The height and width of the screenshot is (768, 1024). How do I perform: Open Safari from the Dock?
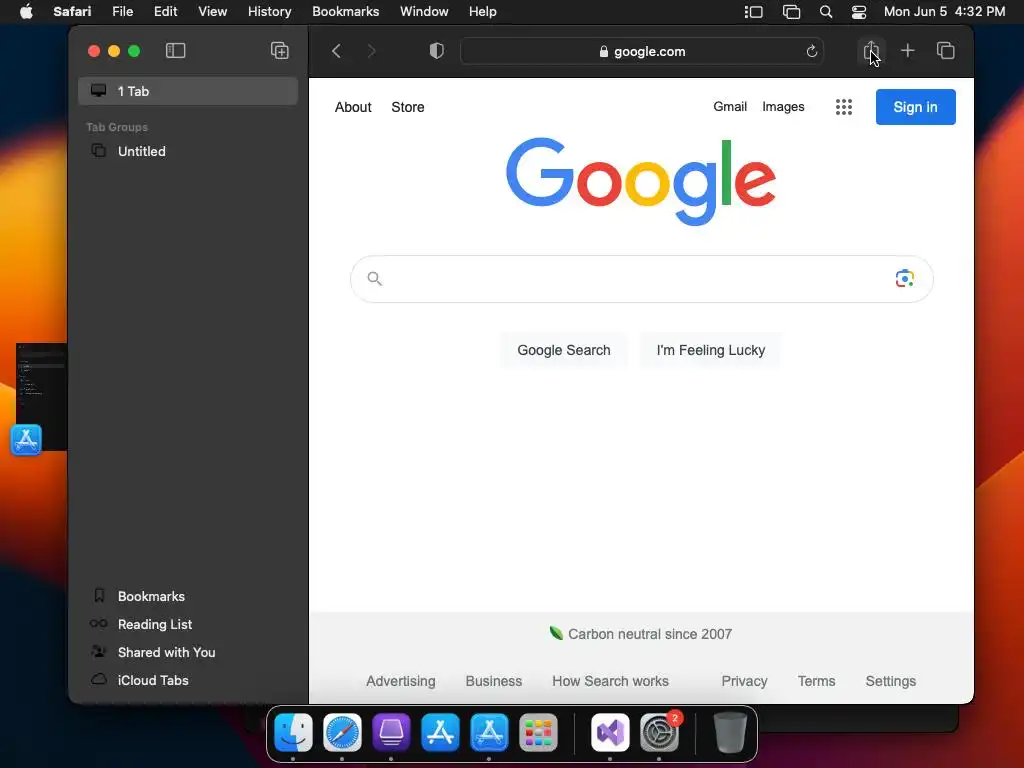point(342,732)
